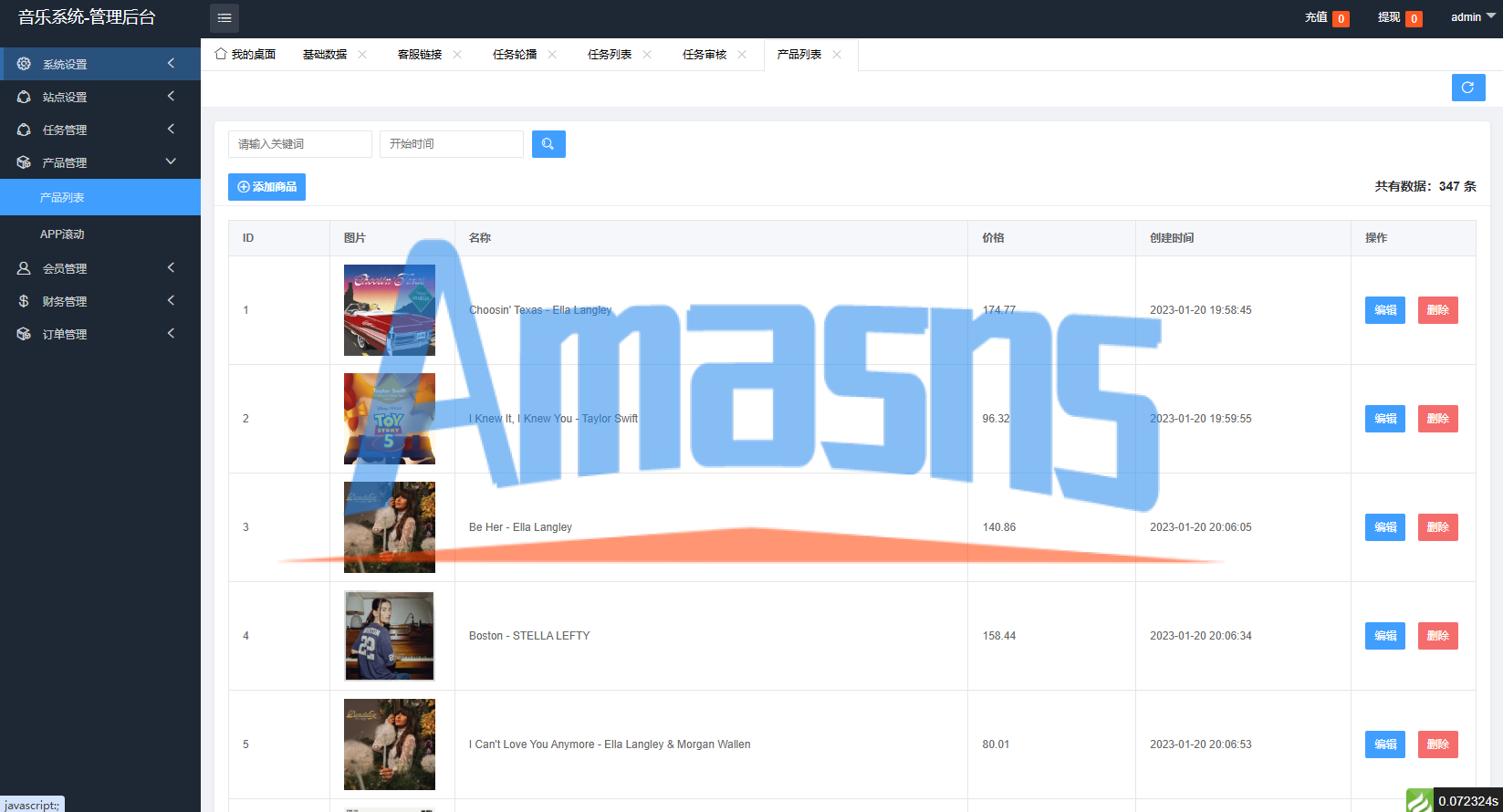Expand the 财务管理 menu chevron
The height and width of the screenshot is (812, 1503).
[171, 300]
